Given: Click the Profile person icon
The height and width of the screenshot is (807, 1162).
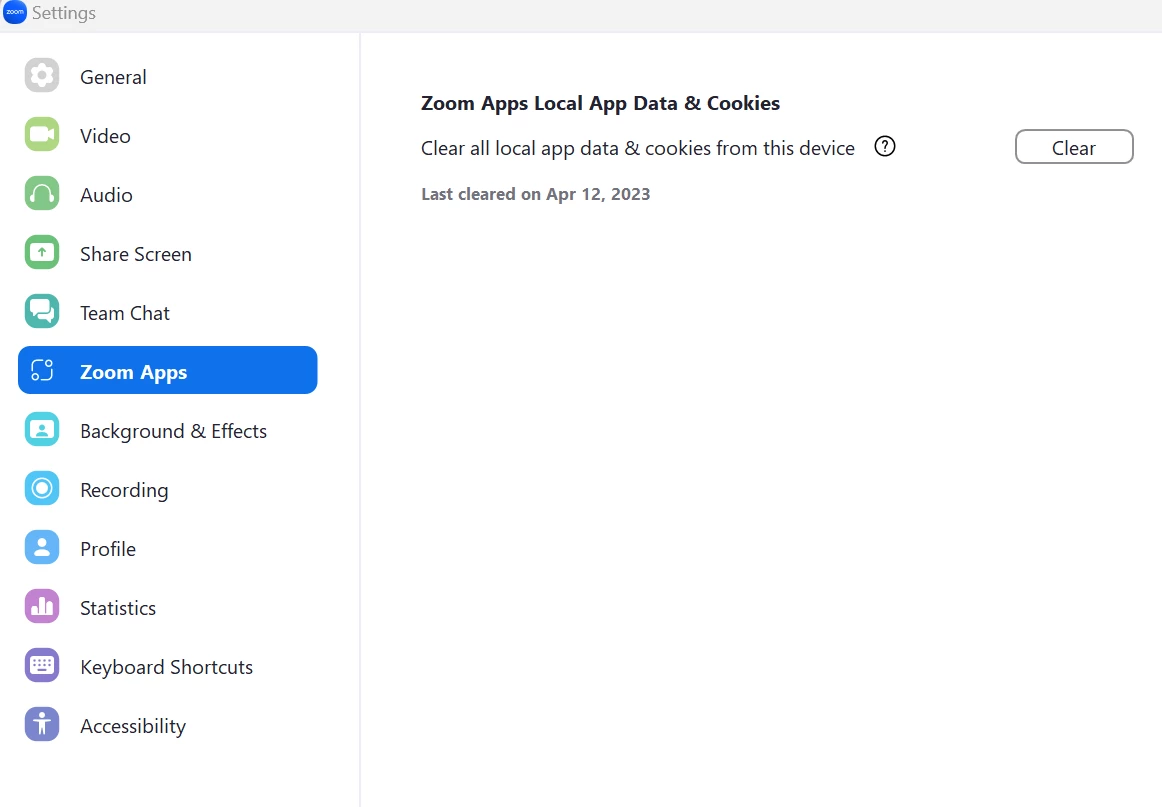Looking at the screenshot, I should point(42,548).
